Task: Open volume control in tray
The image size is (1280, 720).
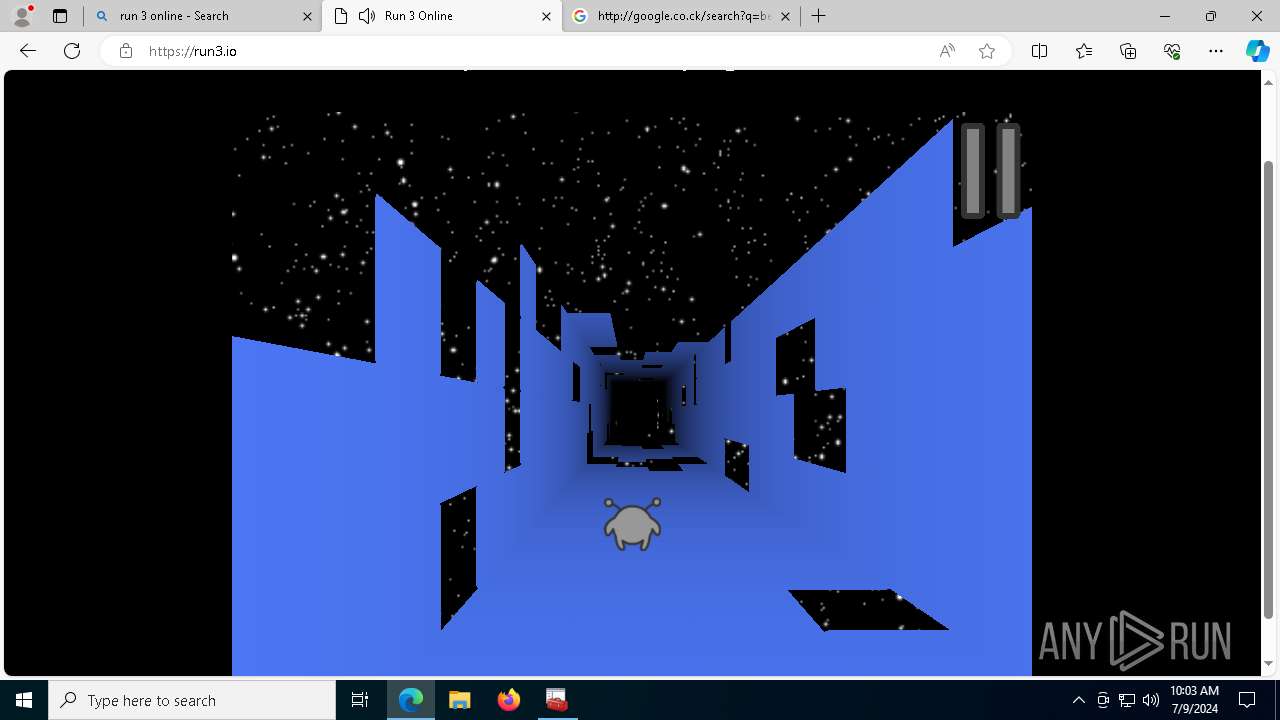Action: click(x=1151, y=700)
